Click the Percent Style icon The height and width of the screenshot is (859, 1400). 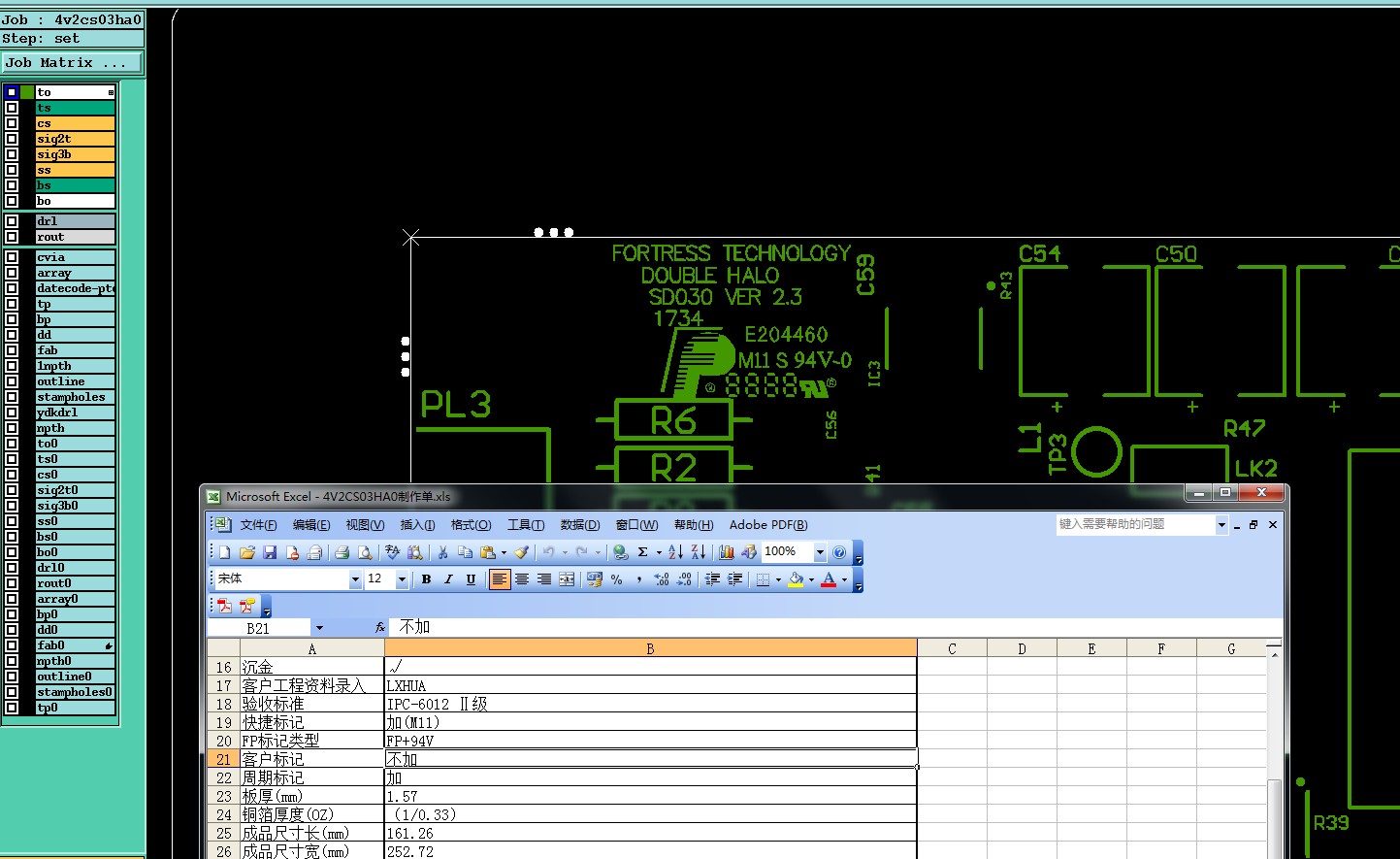point(616,579)
